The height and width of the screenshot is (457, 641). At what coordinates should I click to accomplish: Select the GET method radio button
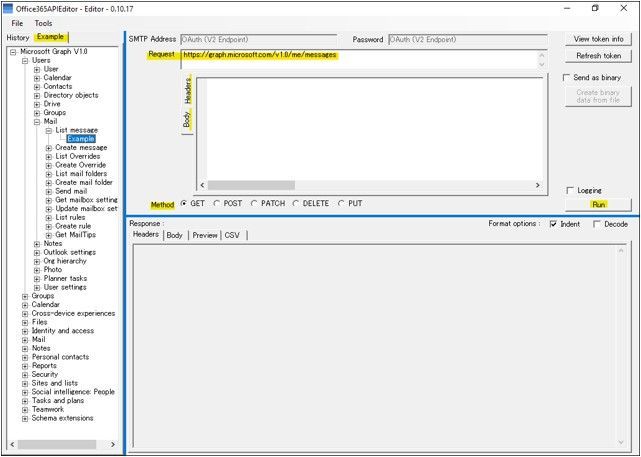point(184,204)
